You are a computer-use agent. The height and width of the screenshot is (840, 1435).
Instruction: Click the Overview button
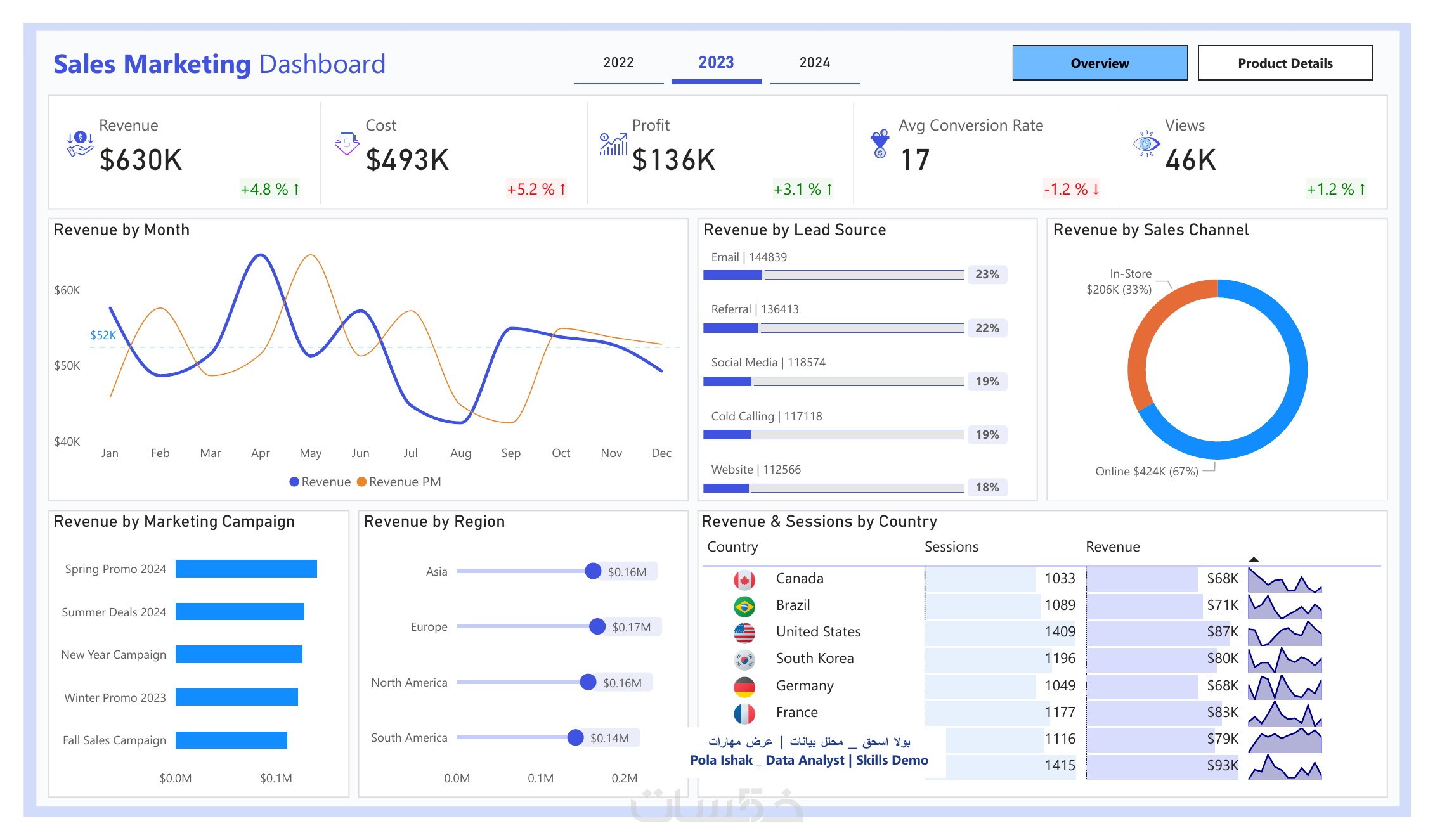[x=1100, y=63]
